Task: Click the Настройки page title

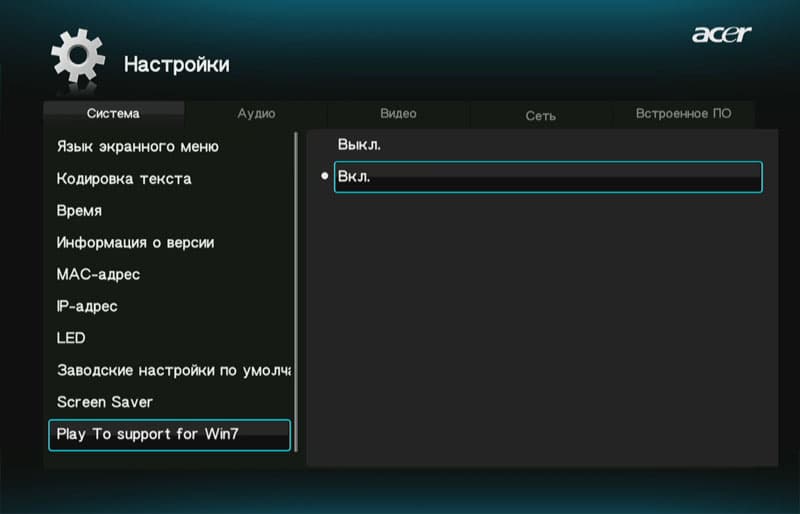Action: [177, 65]
